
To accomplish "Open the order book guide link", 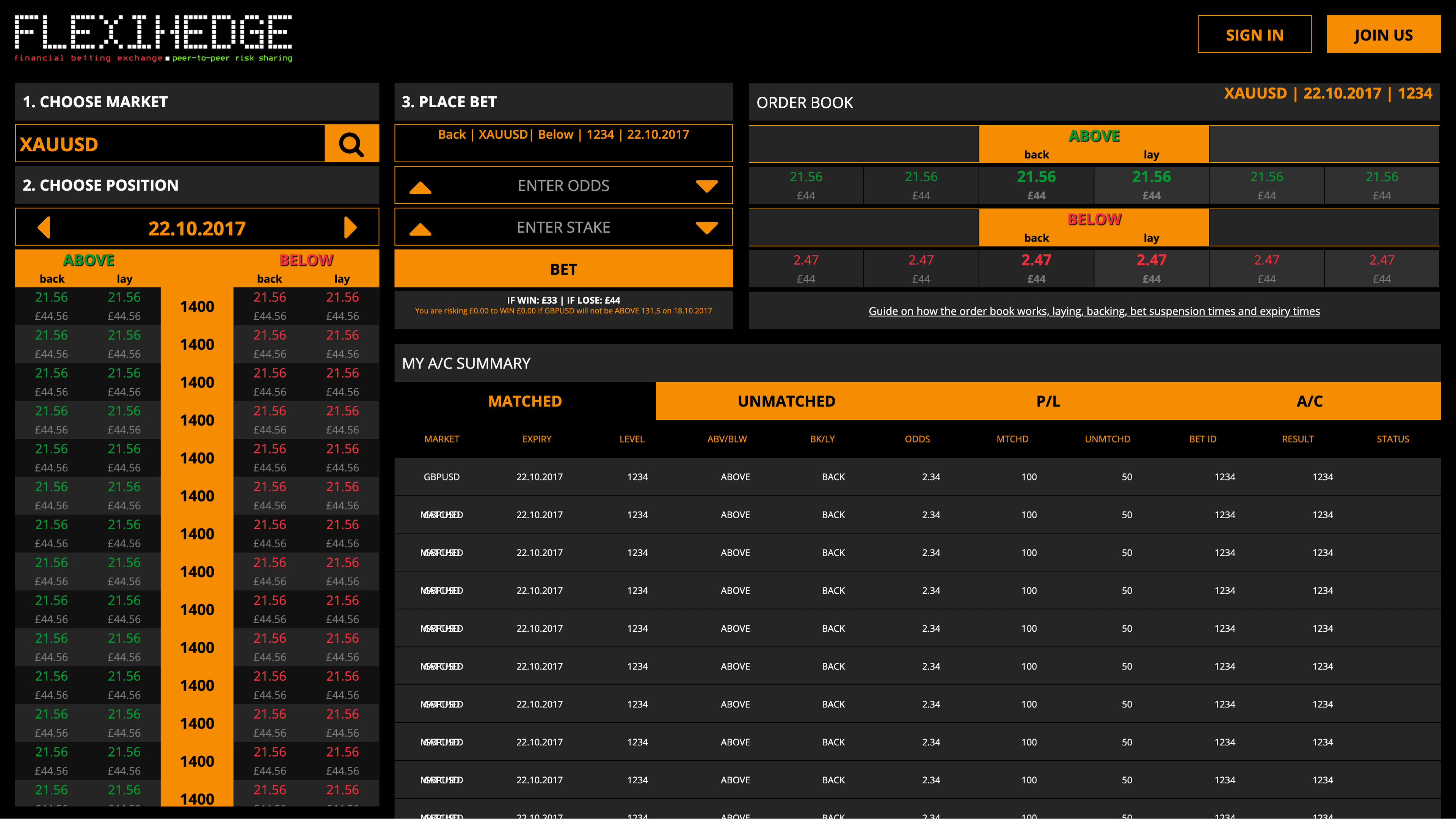I will (x=1094, y=311).
